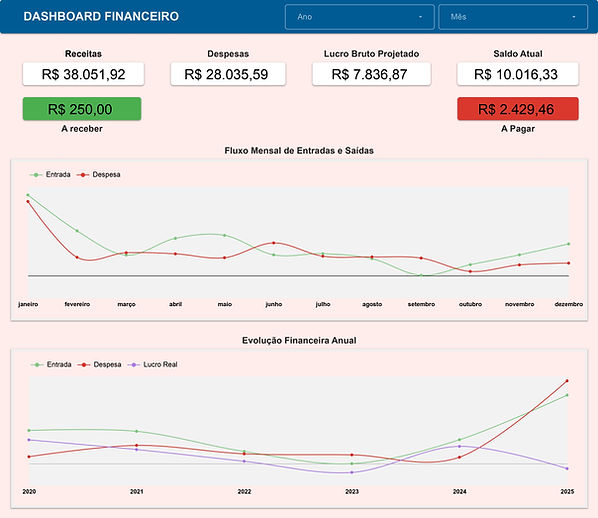Click the A receber label
Screen dimensions: 598x518
[x=82, y=129]
